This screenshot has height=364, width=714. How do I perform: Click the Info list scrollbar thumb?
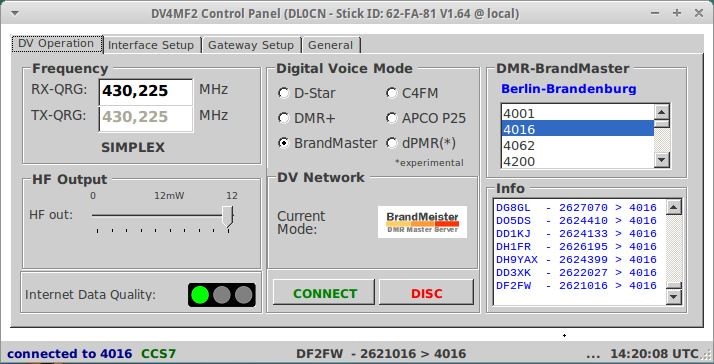(674, 286)
